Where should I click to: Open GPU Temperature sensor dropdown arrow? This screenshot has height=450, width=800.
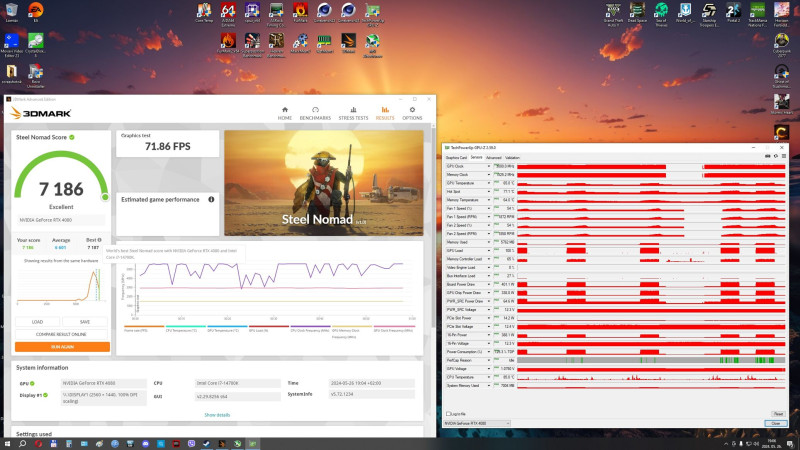489,183
